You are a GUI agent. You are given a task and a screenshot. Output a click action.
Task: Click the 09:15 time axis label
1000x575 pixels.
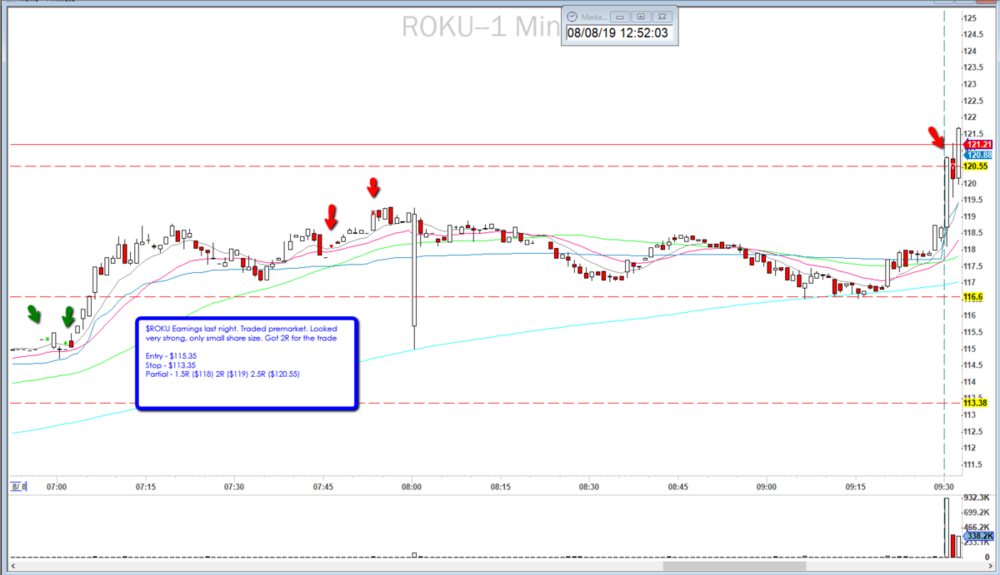856,486
